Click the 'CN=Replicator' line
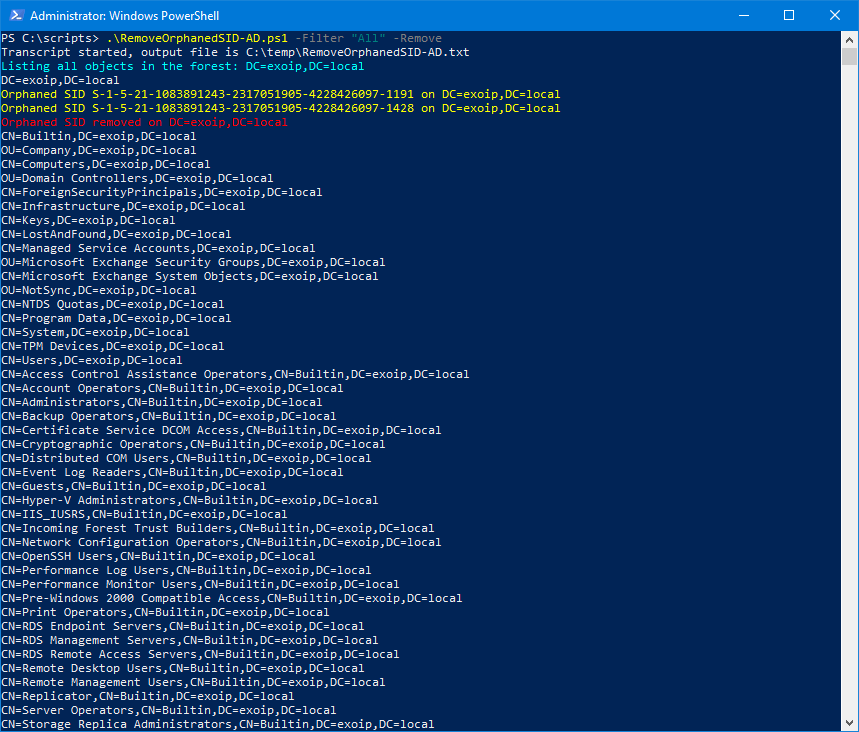859x732 pixels. coord(147,696)
